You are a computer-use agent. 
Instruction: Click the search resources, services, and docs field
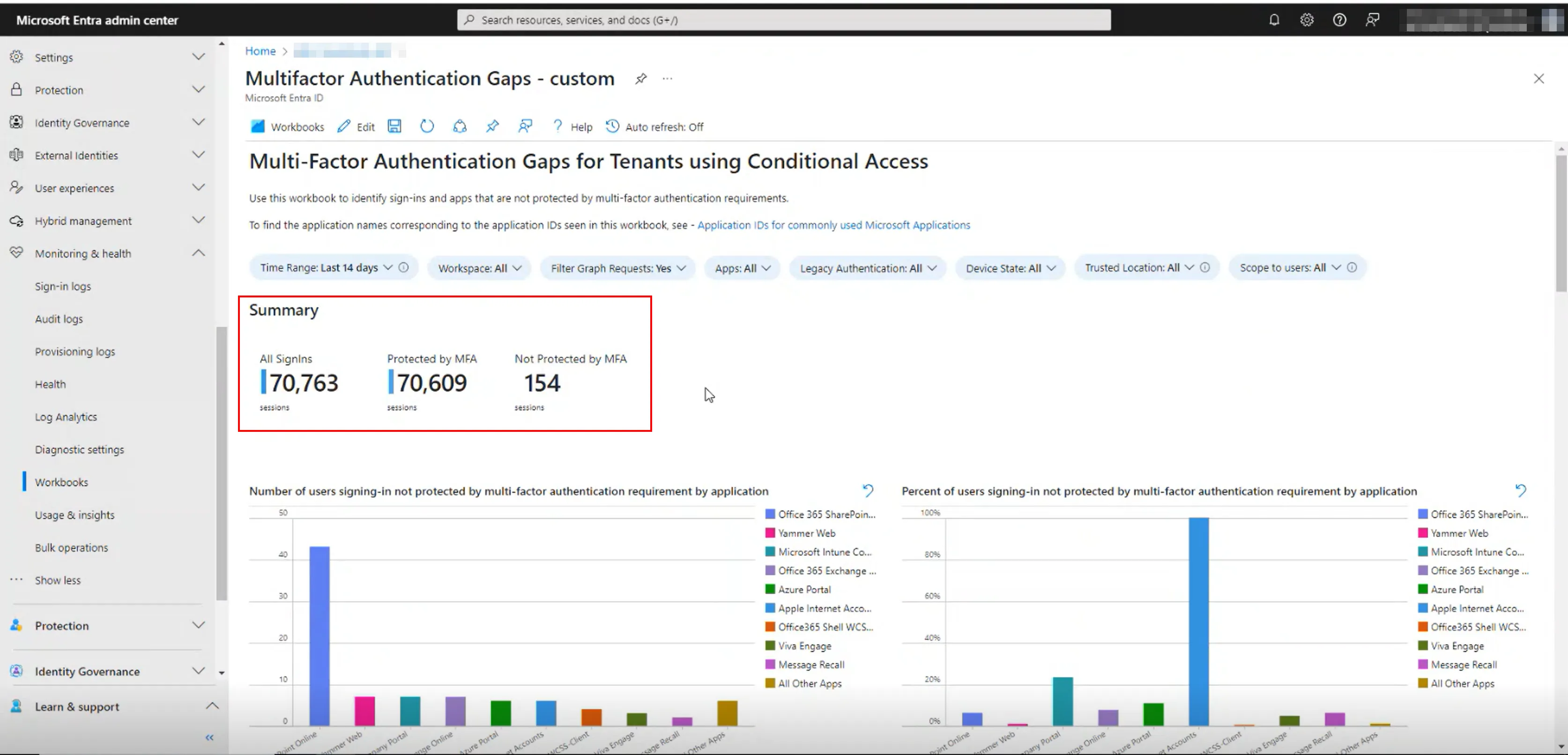(783, 20)
